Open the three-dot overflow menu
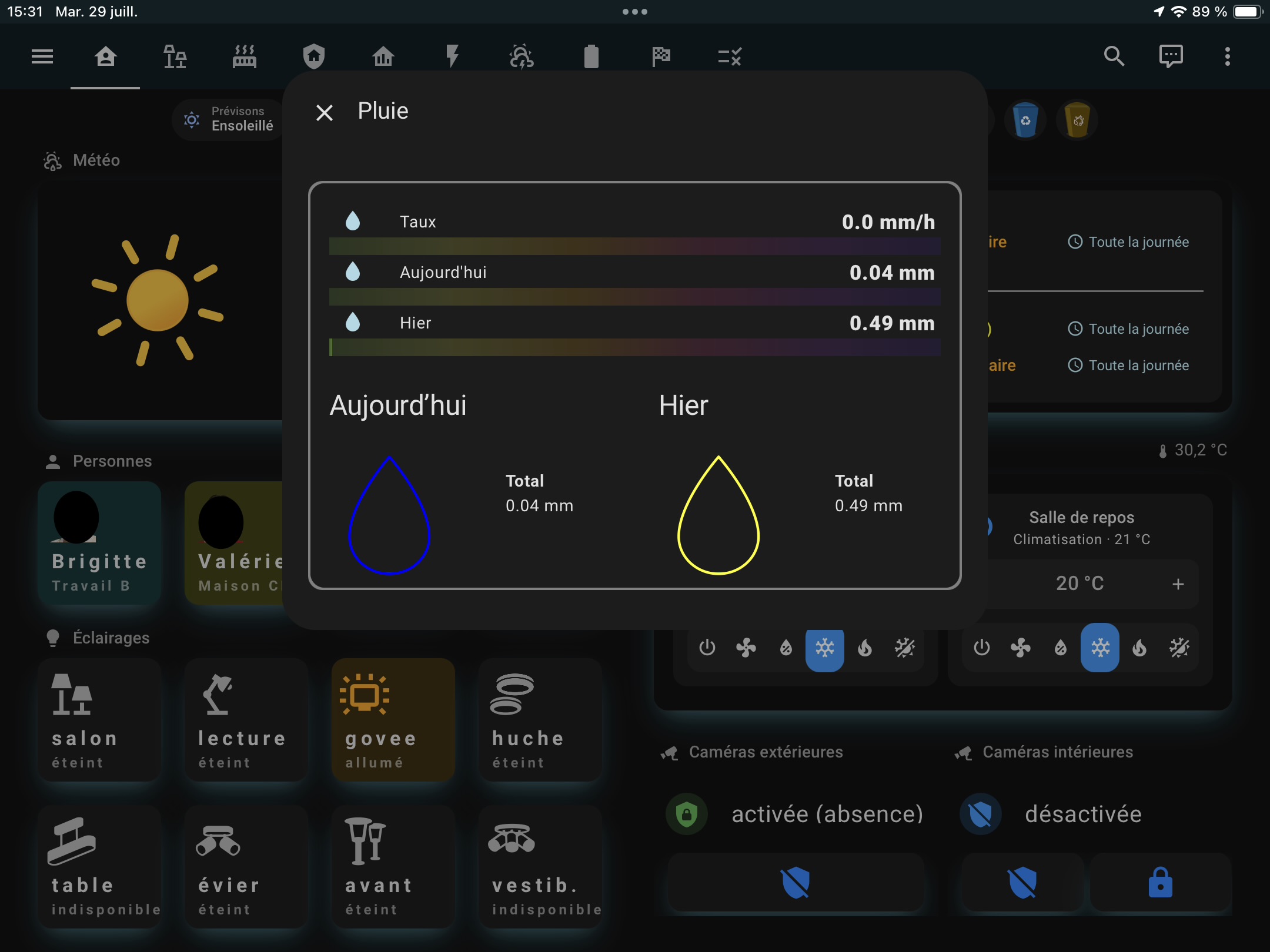1270x952 pixels. [x=1227, y=57]
